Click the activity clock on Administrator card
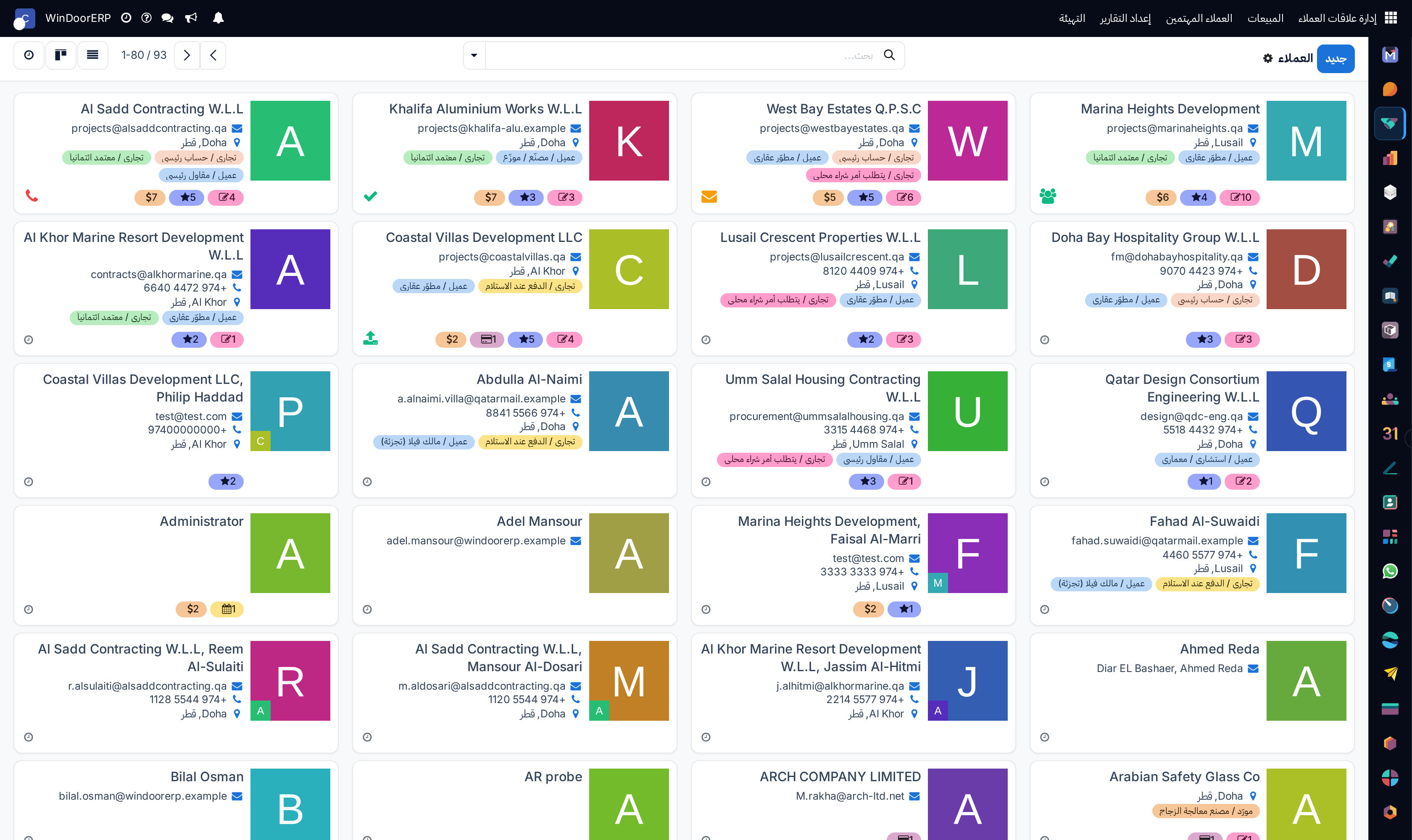This screenshot has width=1412, height=840. 28,609
